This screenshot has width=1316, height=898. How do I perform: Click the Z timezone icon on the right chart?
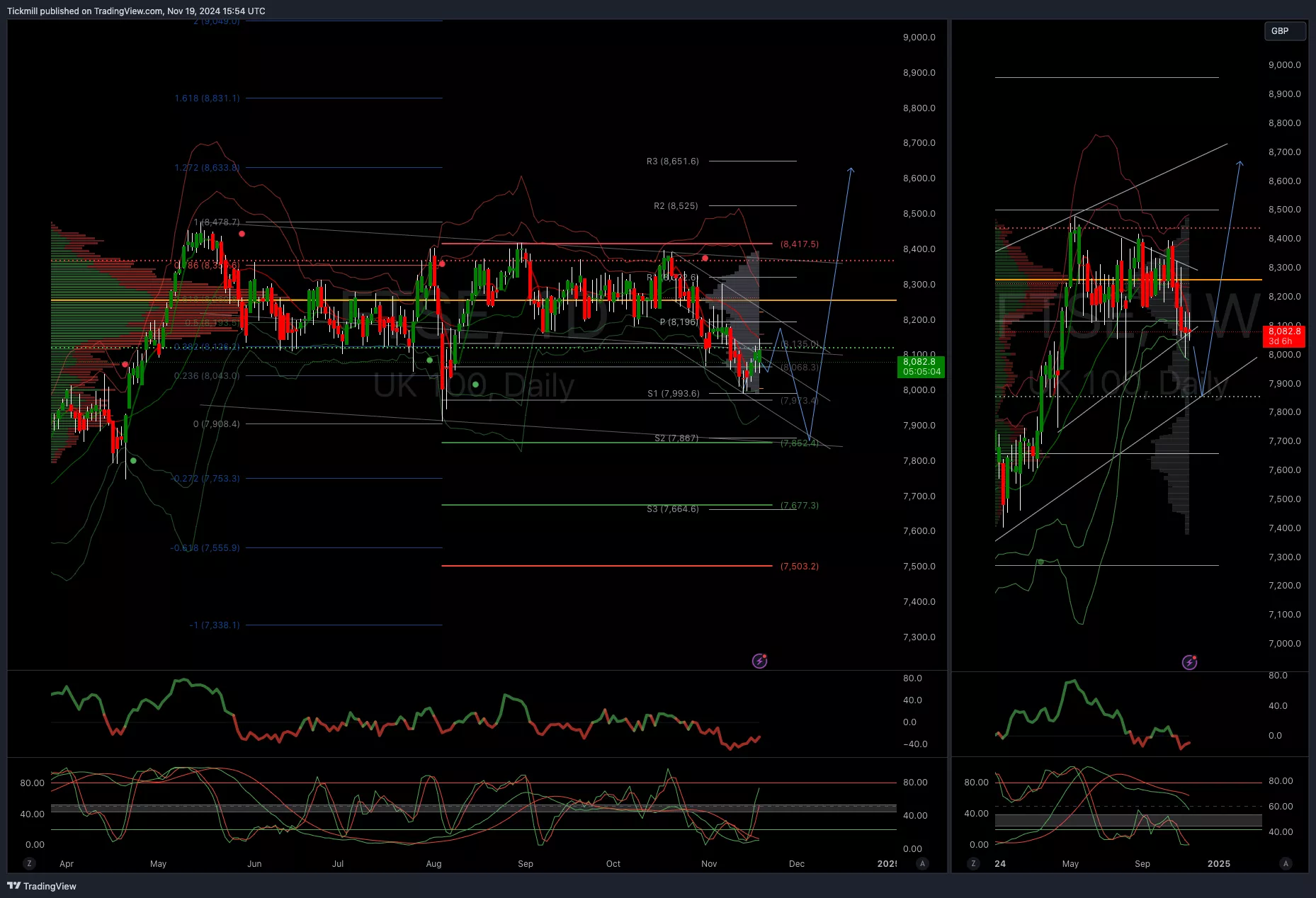coord(973,863)
